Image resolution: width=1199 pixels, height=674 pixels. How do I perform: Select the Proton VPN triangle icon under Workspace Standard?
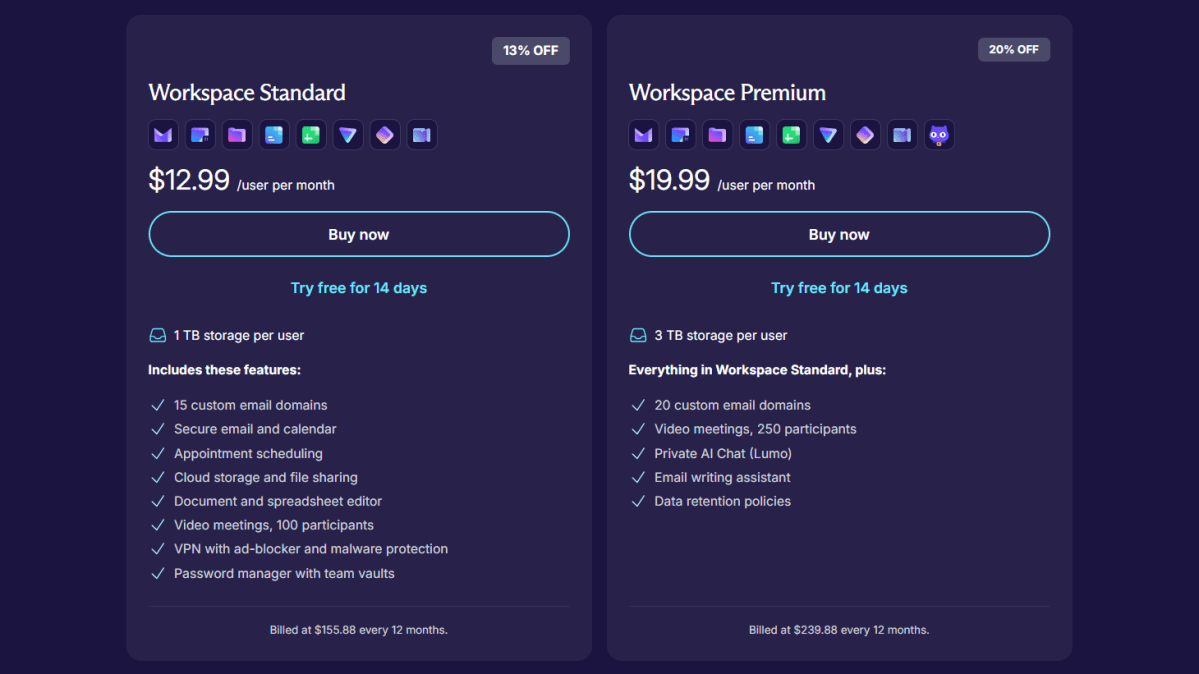(348, 134)
